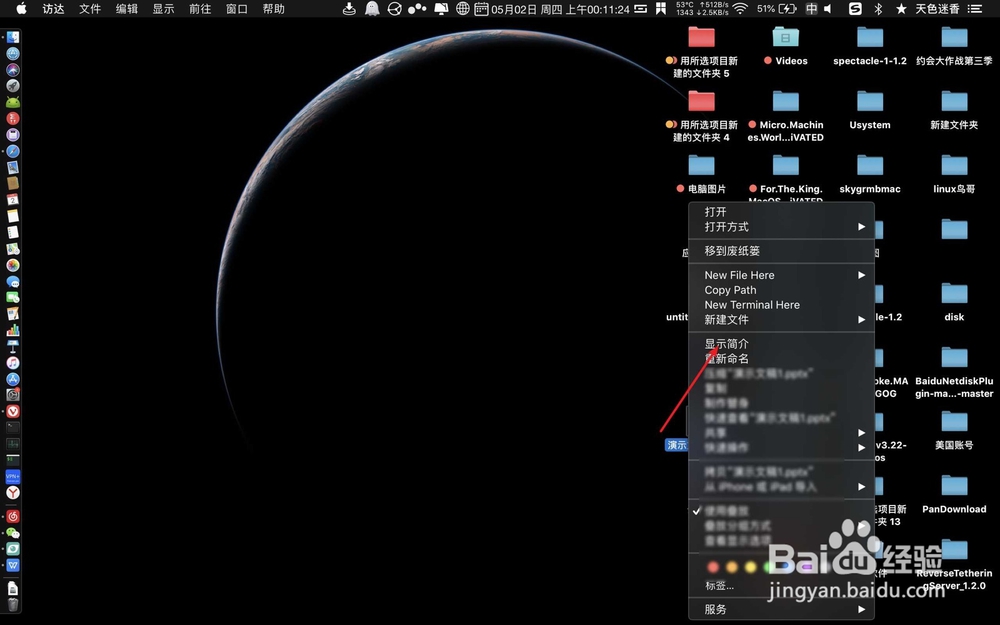The image size is (1000, 625).
Task: Open Safari compass icon in Dock
Action: click(13, 151)
